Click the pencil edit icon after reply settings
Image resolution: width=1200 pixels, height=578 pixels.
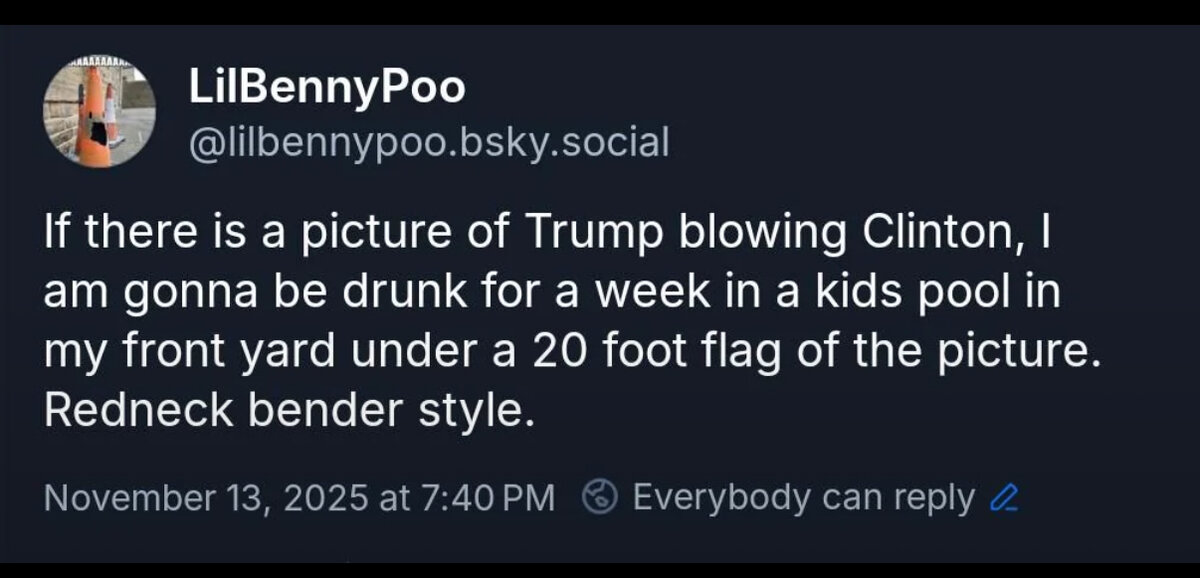[1002, 497]
